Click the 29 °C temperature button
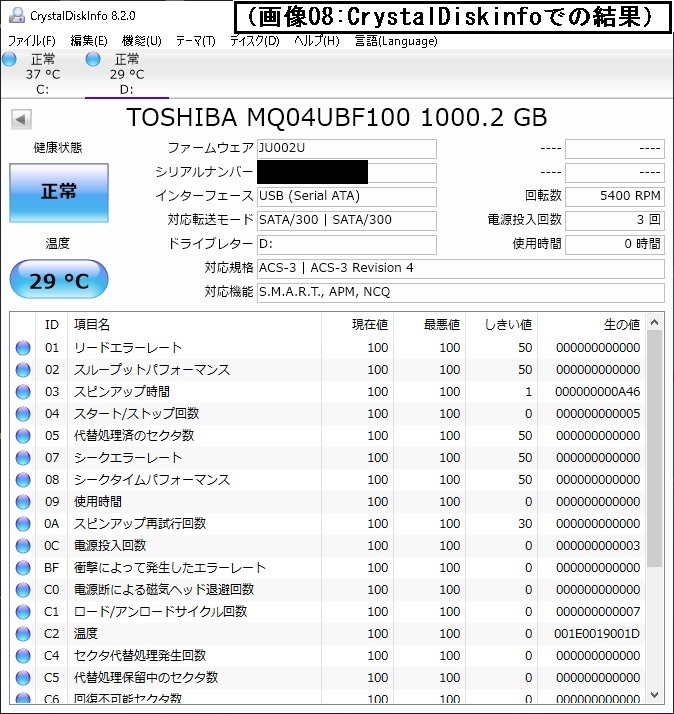674x714 pixels. click(x=59, y=280)
